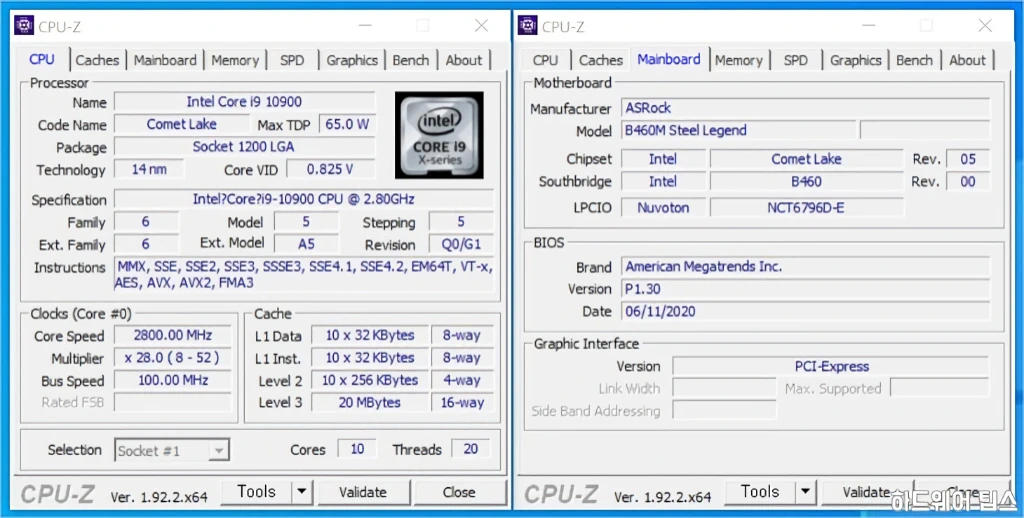Click Bus Speed value 100.00 MHz
The image size is (1024, 518).
[172, 380]
